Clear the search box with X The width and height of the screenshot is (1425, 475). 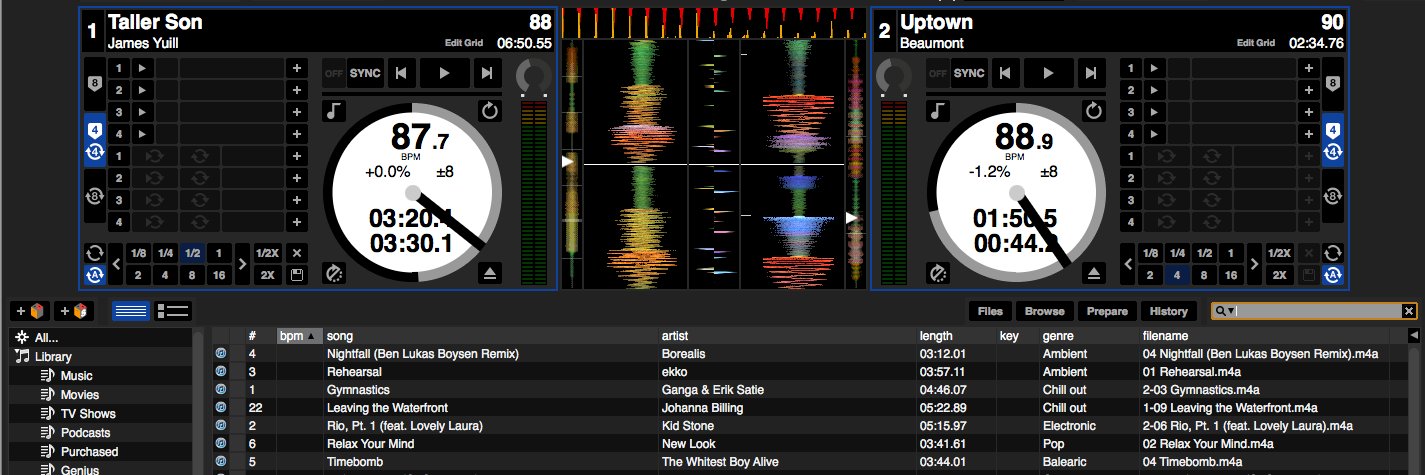(x=1408, y=311)
